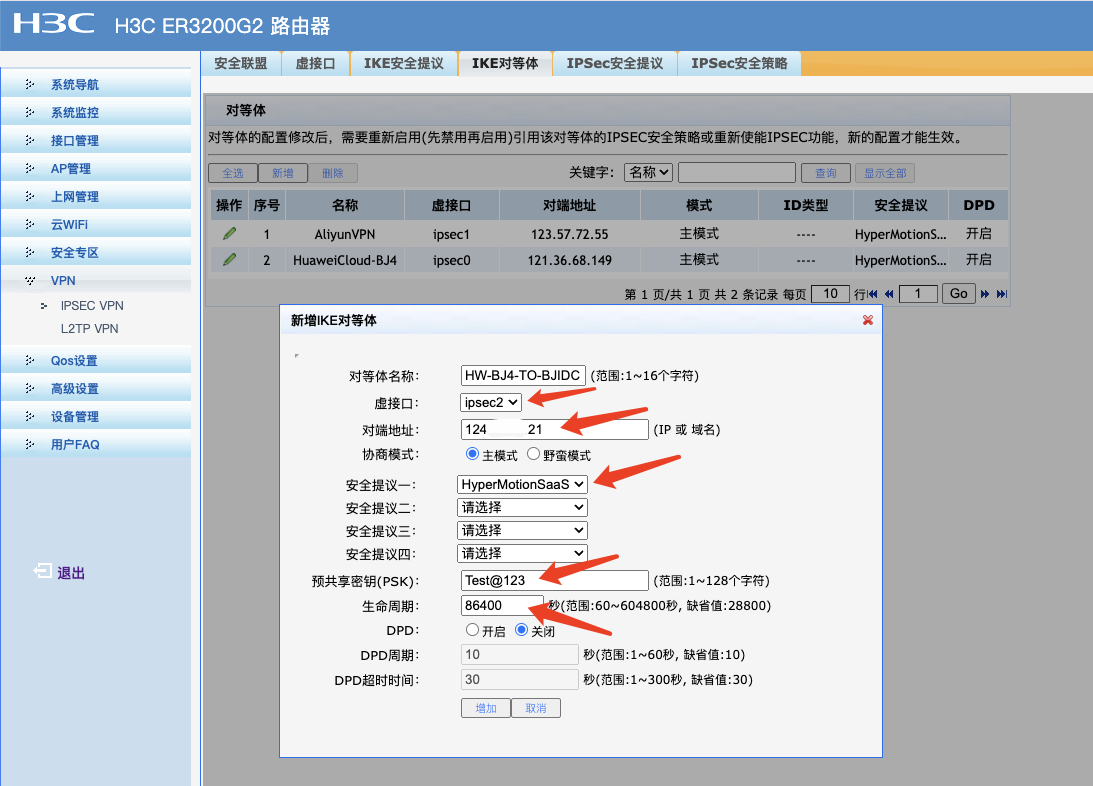
Task: Focus the 对等体名称 input field
Action: 523,376
